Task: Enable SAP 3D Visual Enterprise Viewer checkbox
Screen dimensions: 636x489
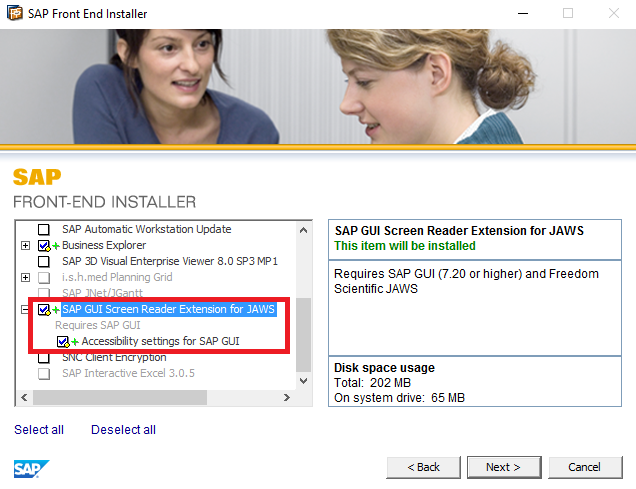Action: pos(44,262)
